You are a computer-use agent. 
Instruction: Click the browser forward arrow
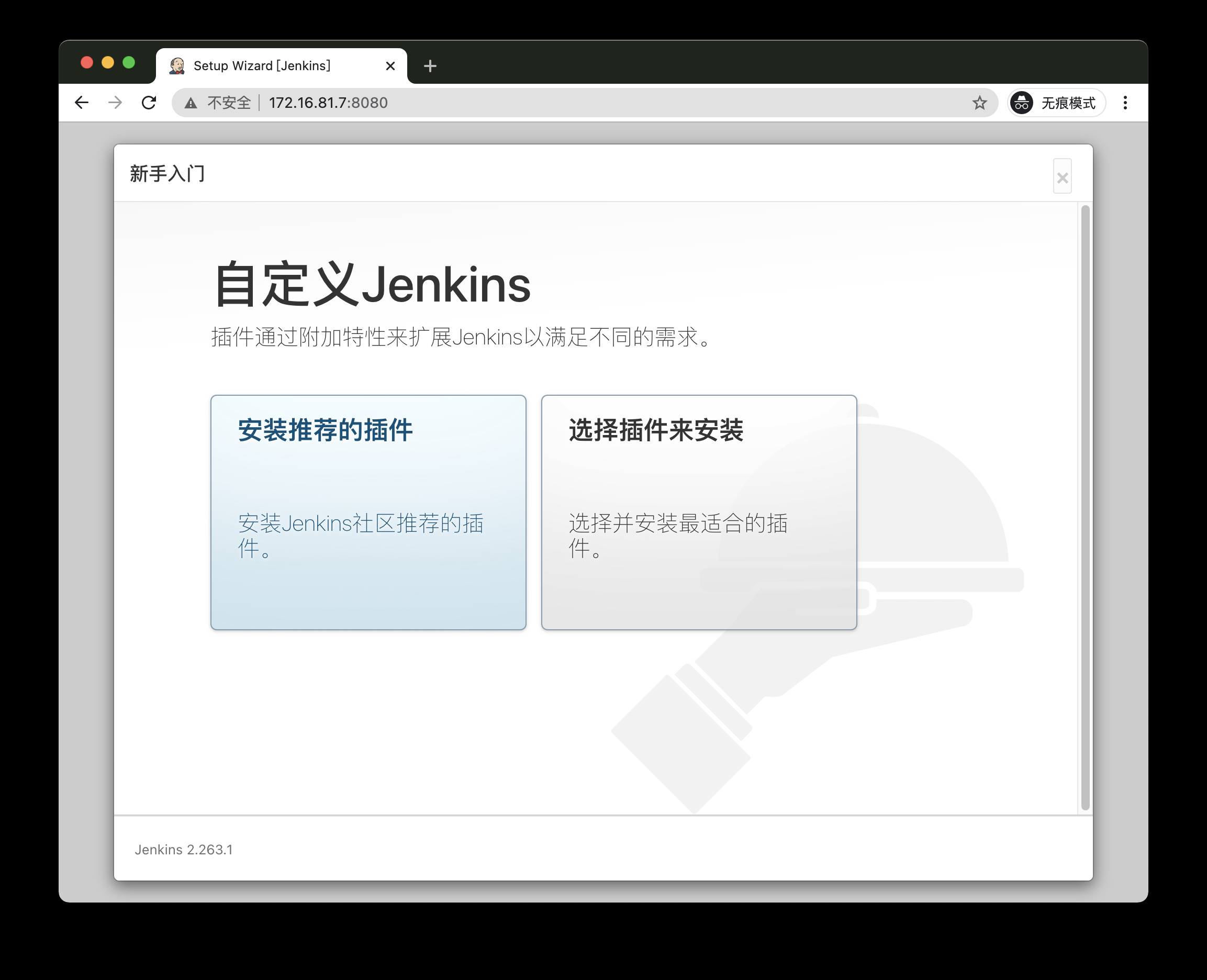pyautogui.click(x=115, y=103)
